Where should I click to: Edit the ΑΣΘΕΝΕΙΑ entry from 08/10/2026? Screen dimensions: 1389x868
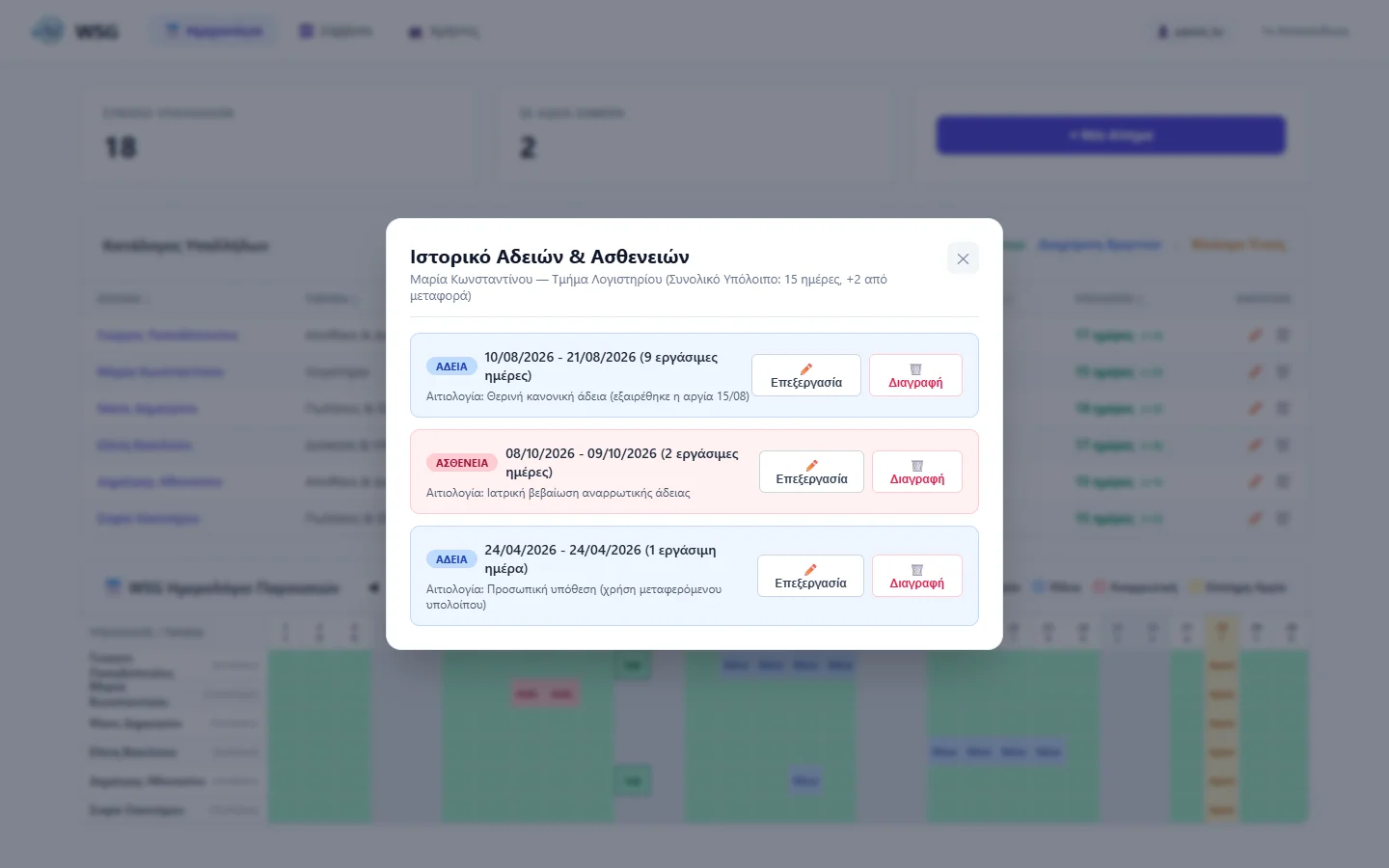pyautogui.click(x=811, y=472)
